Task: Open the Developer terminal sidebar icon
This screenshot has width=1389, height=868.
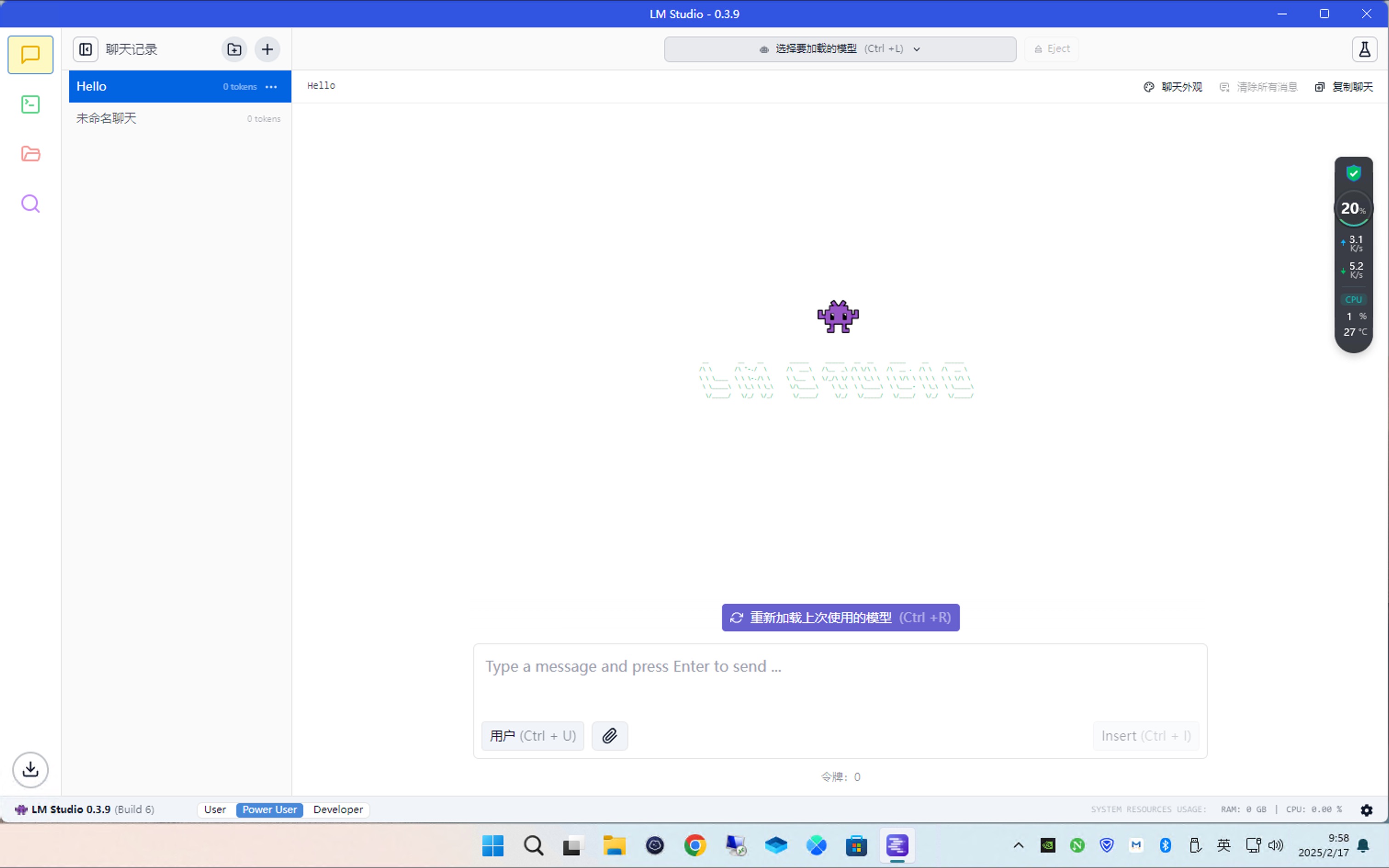Action: click(30, 105)
